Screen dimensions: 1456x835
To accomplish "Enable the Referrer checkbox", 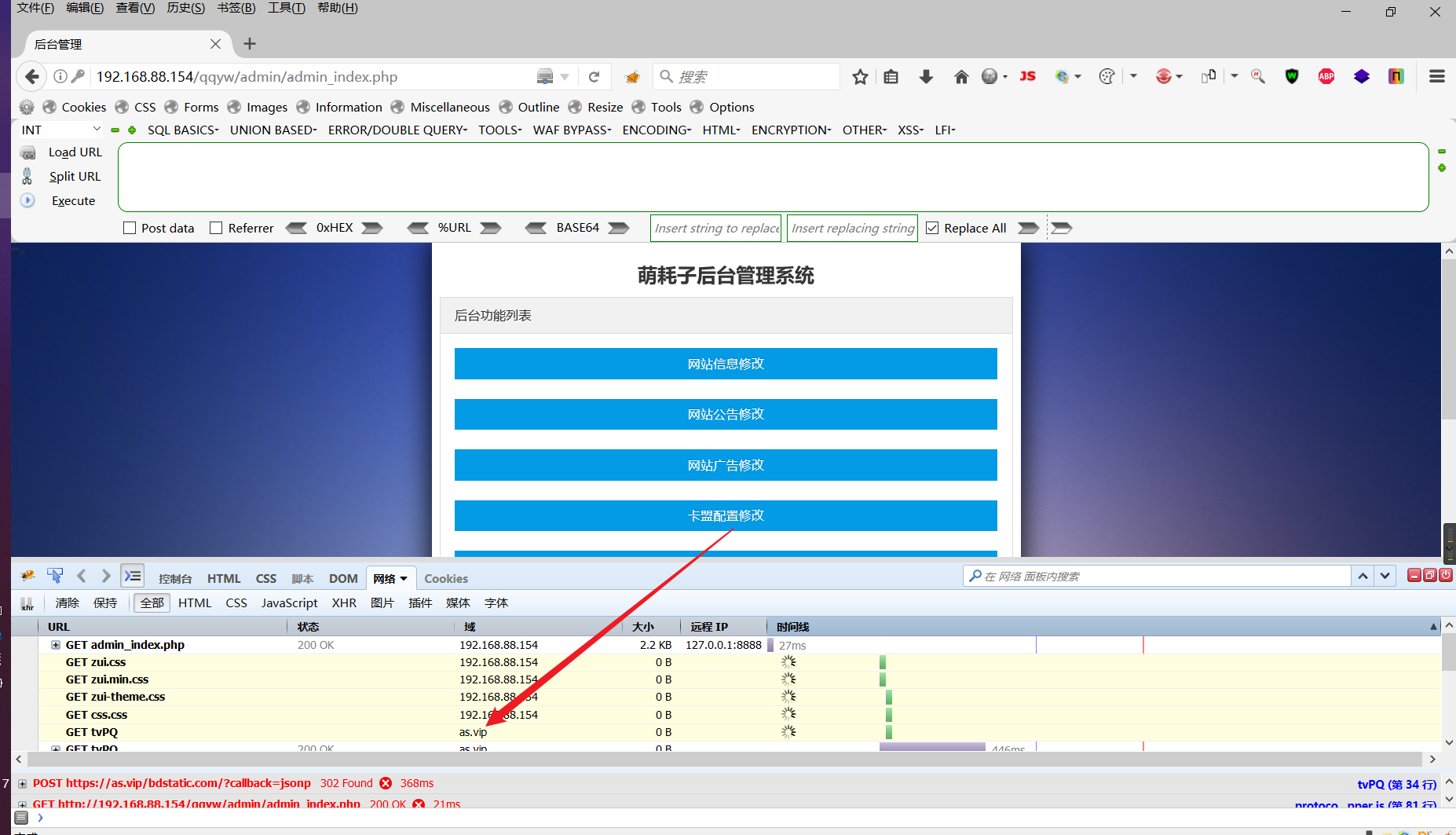I will tap(216, 228).
